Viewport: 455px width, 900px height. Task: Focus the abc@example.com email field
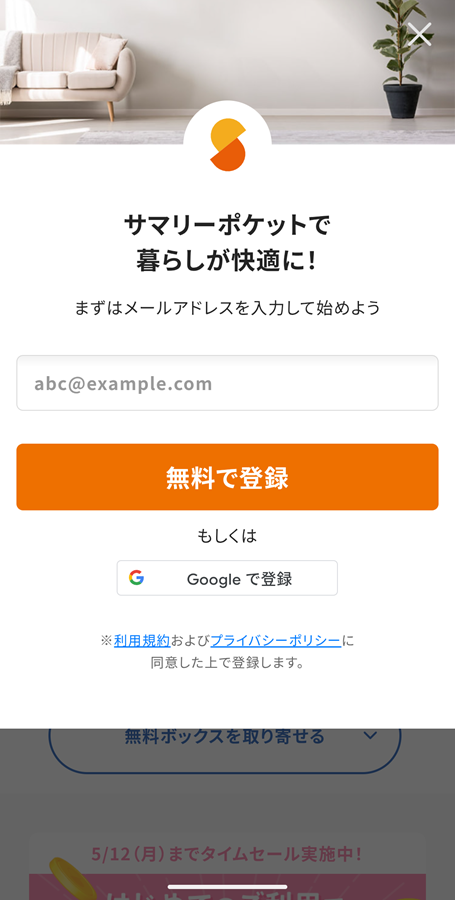227,383
